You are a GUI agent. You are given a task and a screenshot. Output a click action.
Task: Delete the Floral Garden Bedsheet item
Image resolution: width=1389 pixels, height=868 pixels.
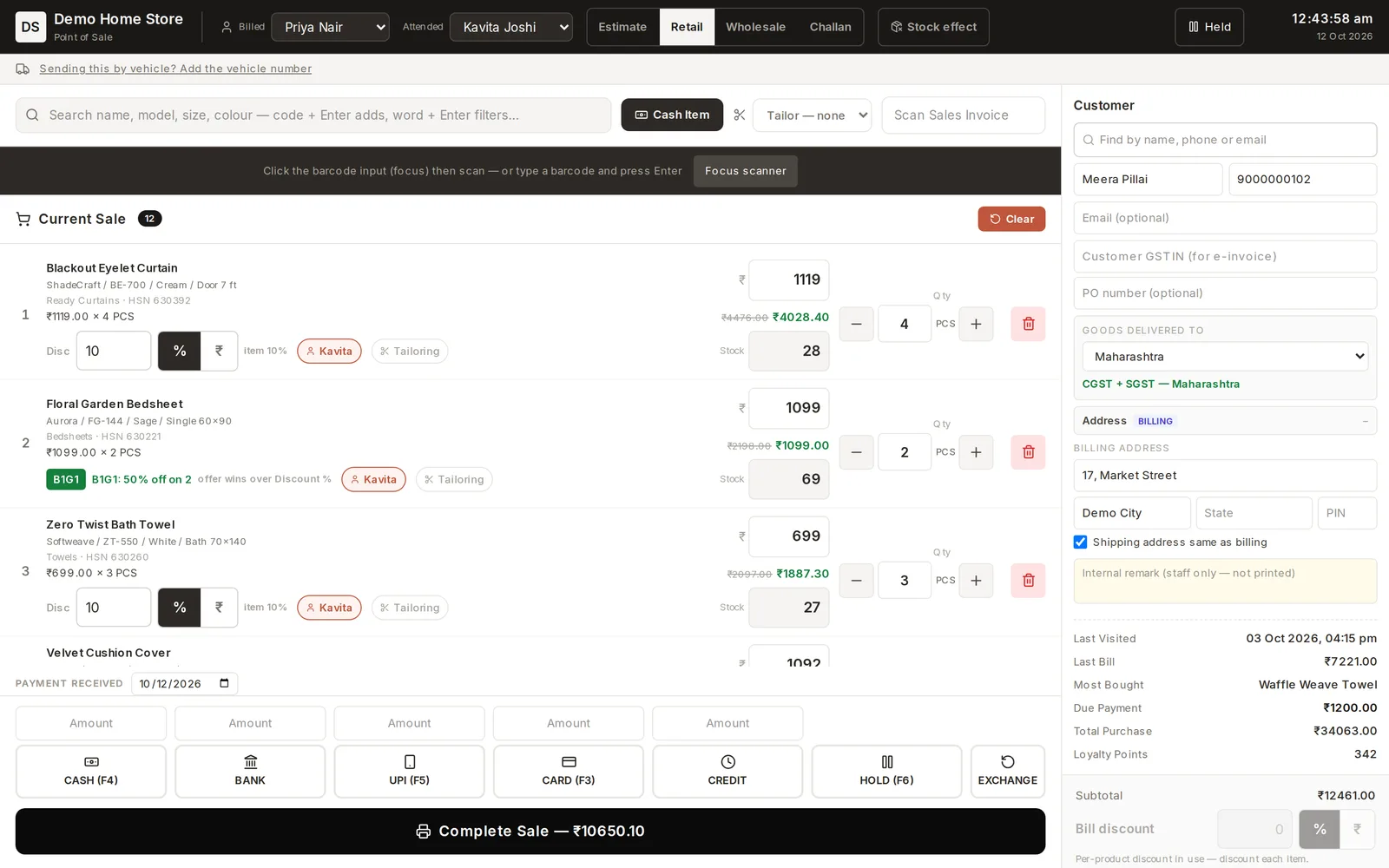point(1028,452)
